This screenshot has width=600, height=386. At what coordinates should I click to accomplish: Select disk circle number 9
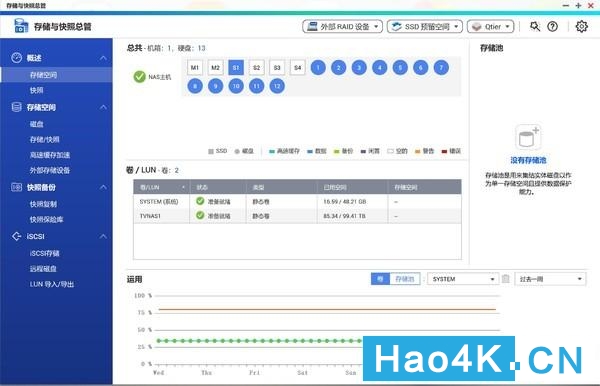coord(215,86)
